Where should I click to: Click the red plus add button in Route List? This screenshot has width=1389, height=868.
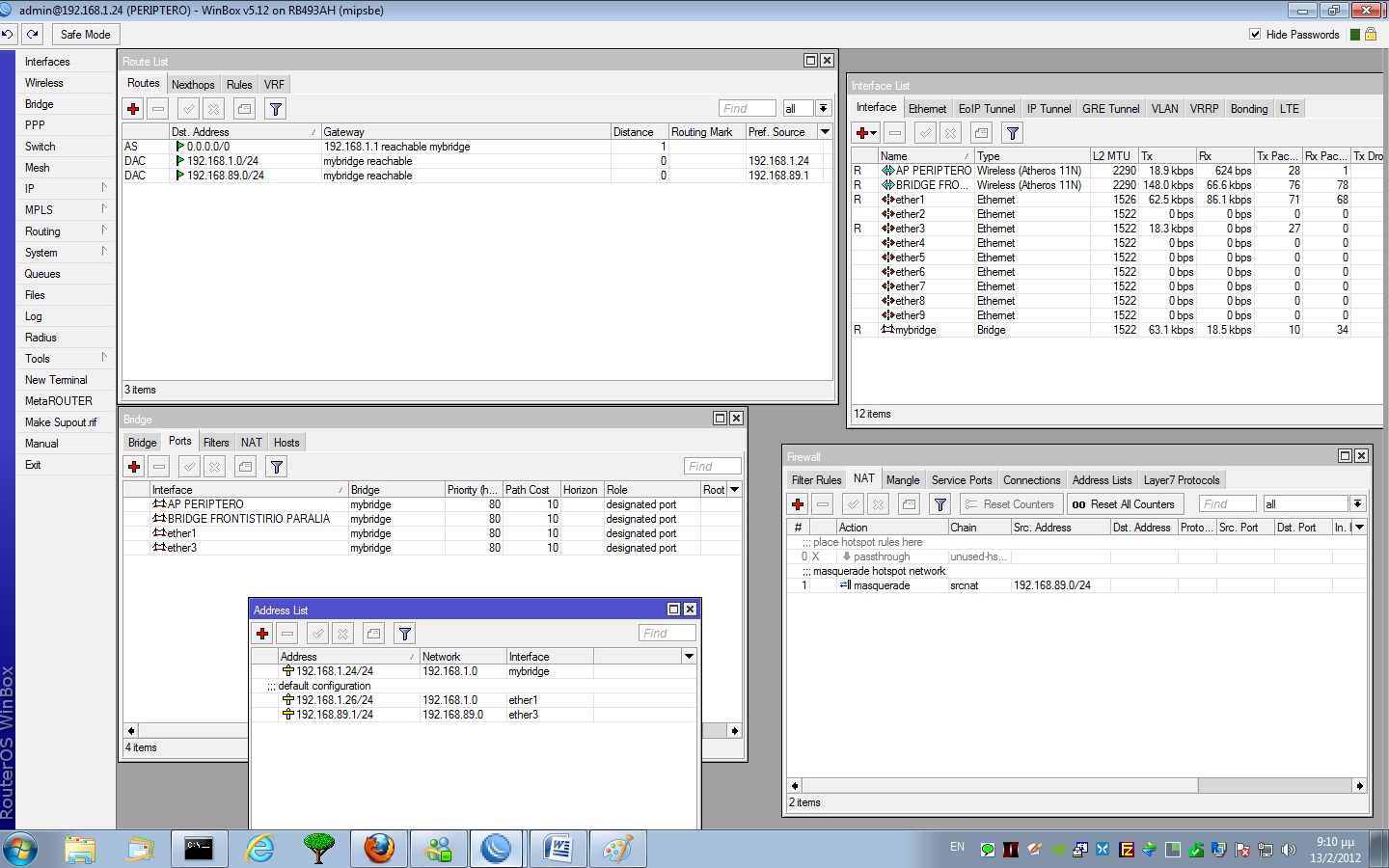134,109
